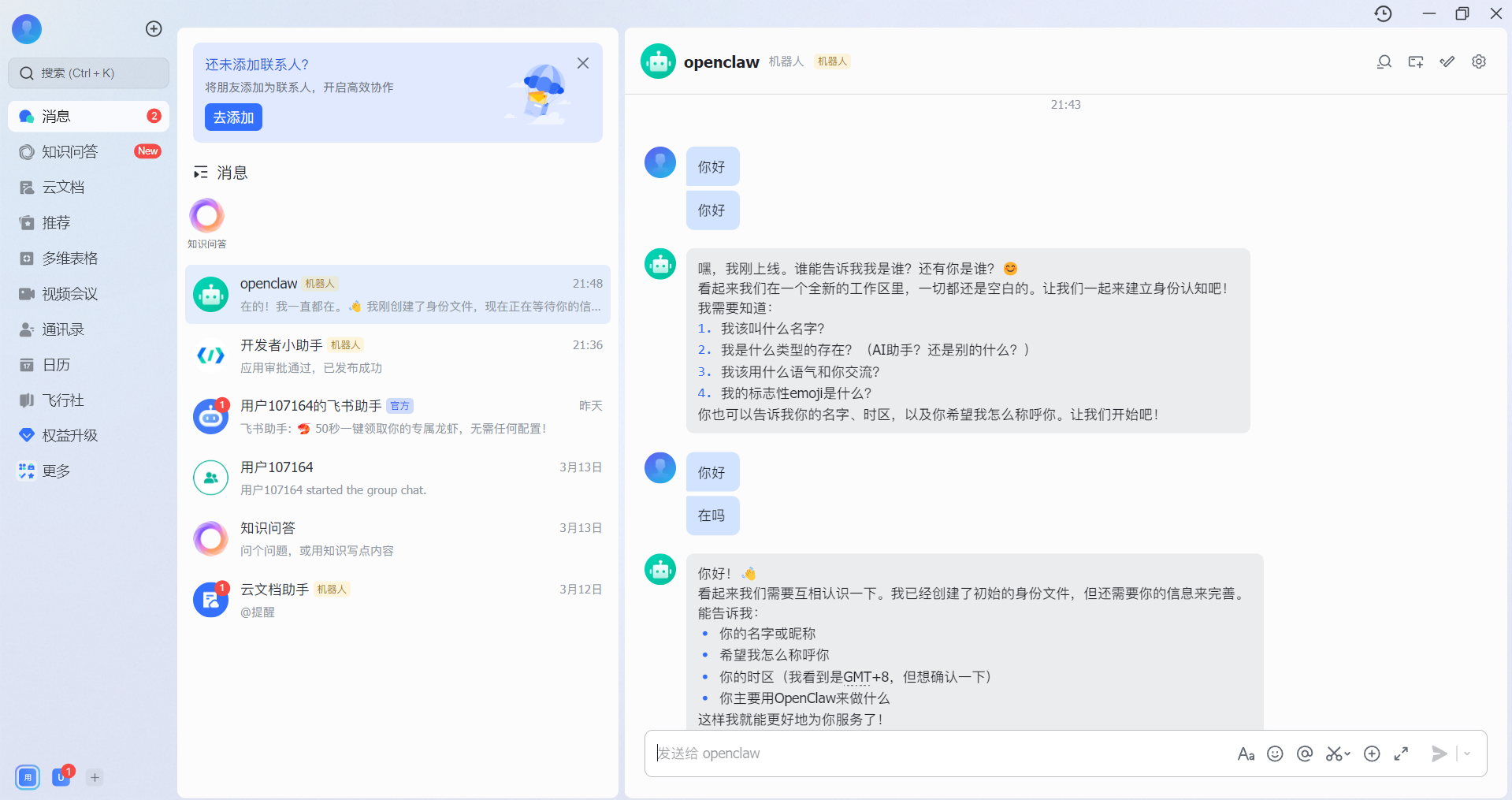
Task: Expand the message input editor
Action: 1401,754
